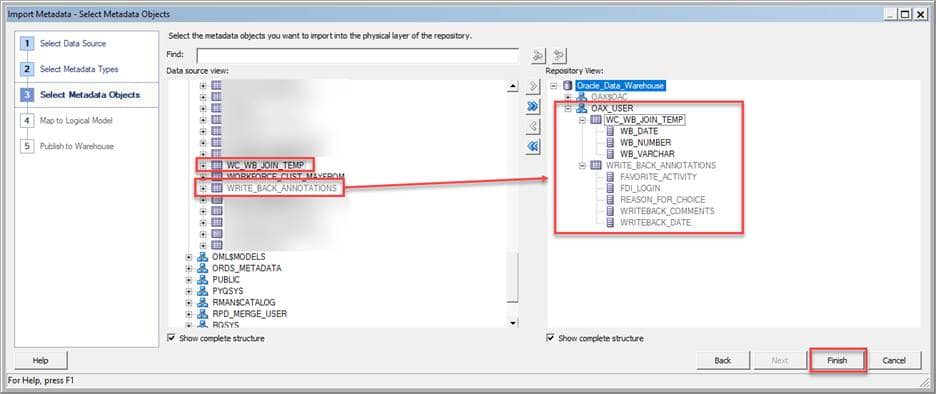Screen dimensions: 936x394
Task: Collapse the OAX_USER schema node
Action: coord(568,109)
